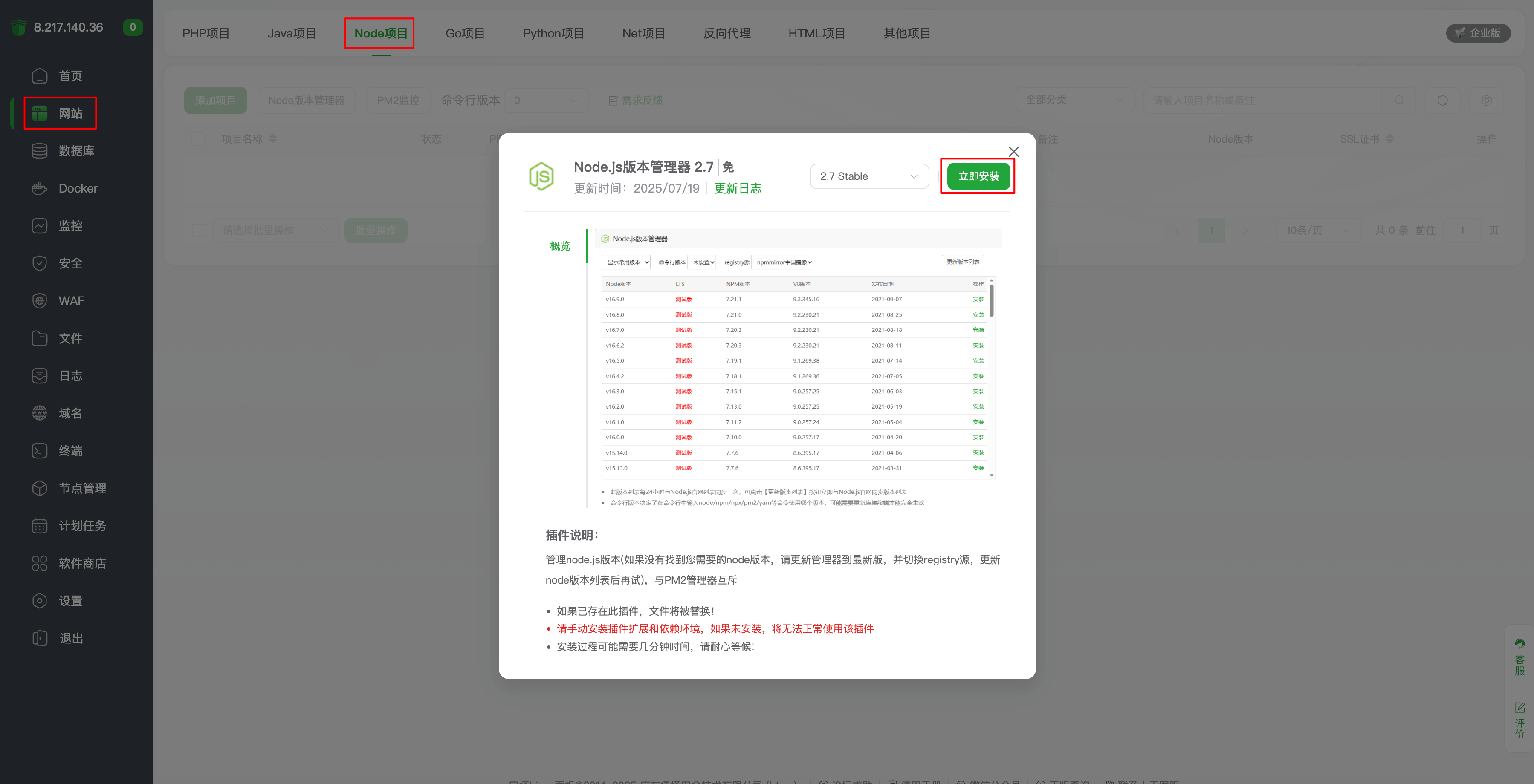Switch to the PHP项目 tab
The image size is (1534, 784).
tap(205, 33)
